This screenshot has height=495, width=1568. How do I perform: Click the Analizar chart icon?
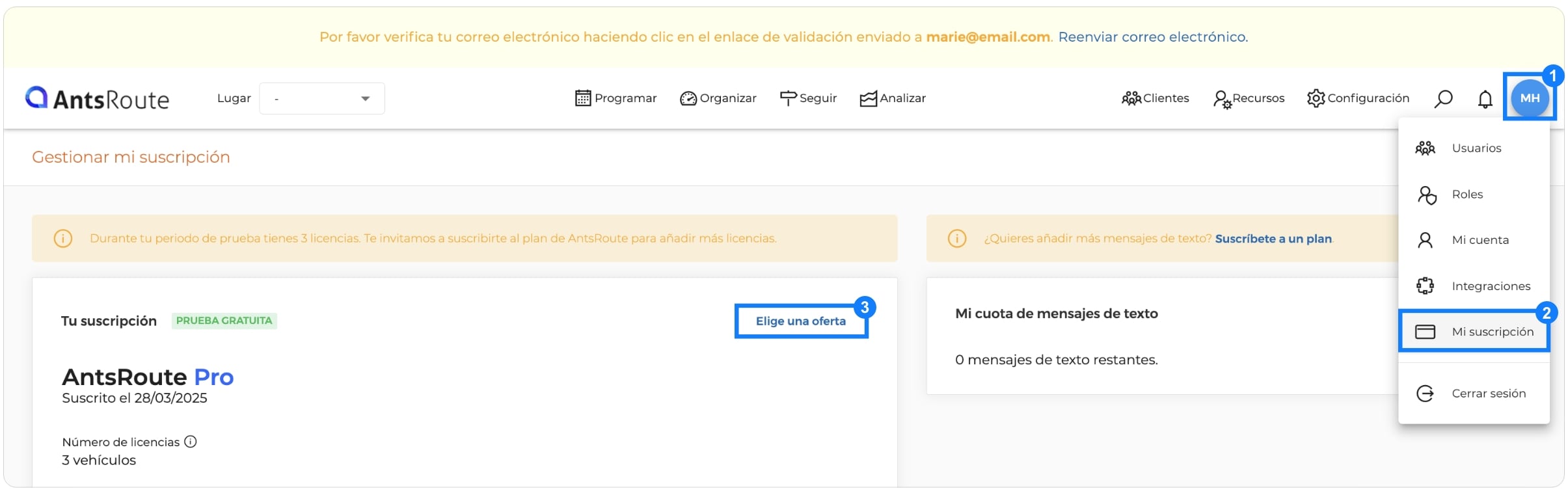point(869,98)
